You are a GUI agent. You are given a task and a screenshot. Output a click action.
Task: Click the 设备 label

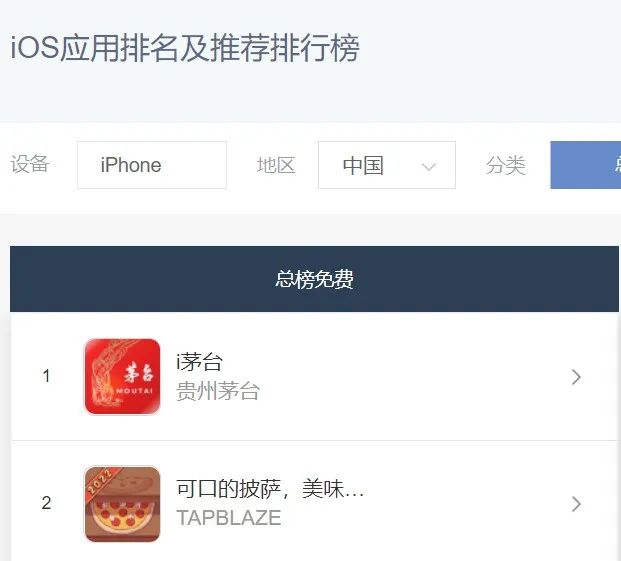pyautogui.click(x=30, y=164)
